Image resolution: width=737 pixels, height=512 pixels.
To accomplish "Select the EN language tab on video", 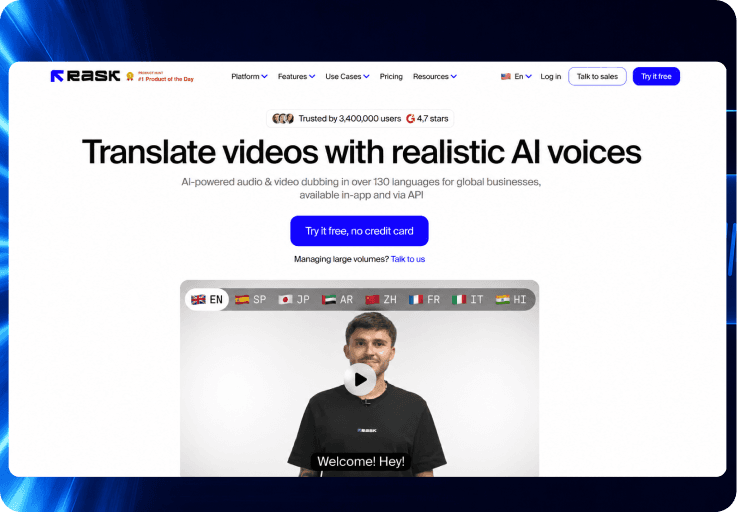I will tap(207, 299).
